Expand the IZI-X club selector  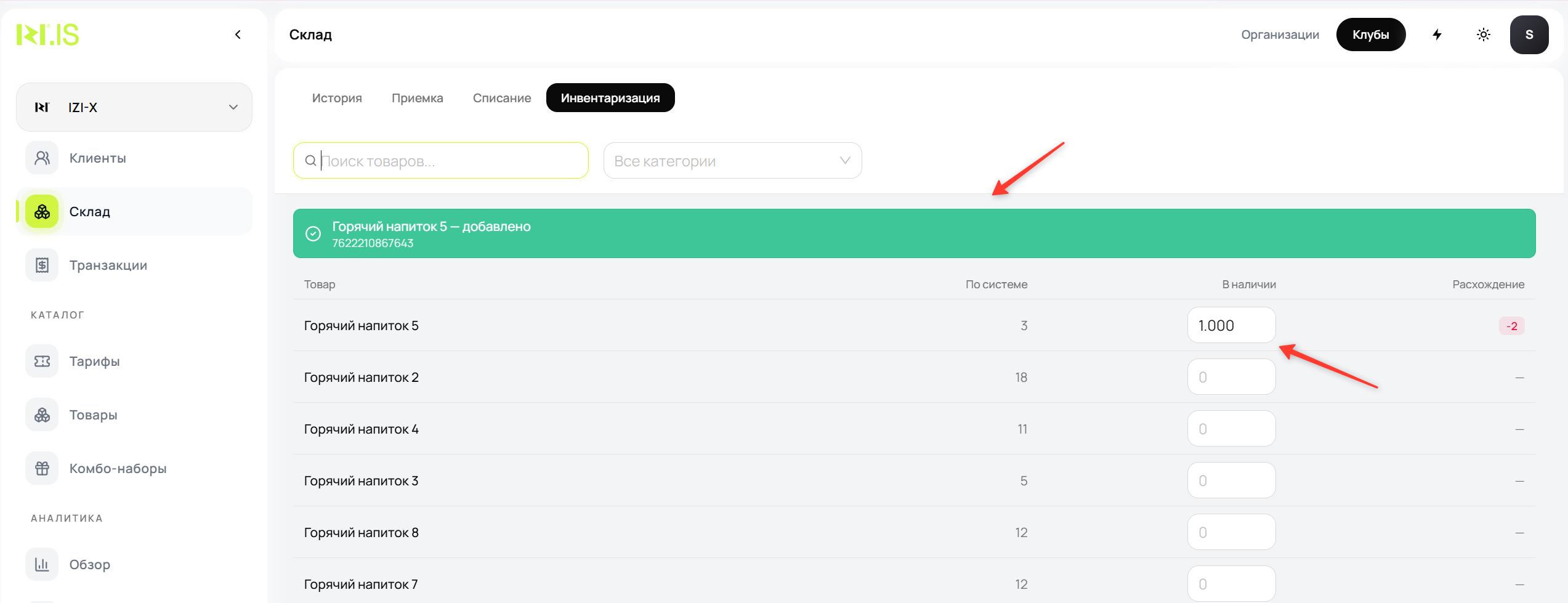coord(134,107)
